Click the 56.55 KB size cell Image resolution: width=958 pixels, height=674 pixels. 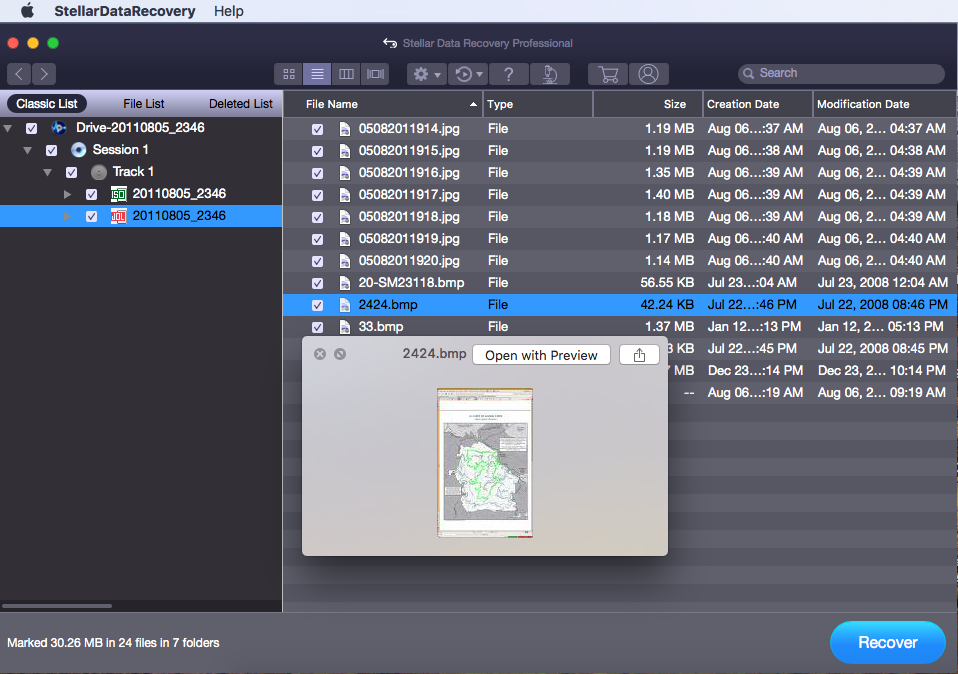(x=667, y=283)
